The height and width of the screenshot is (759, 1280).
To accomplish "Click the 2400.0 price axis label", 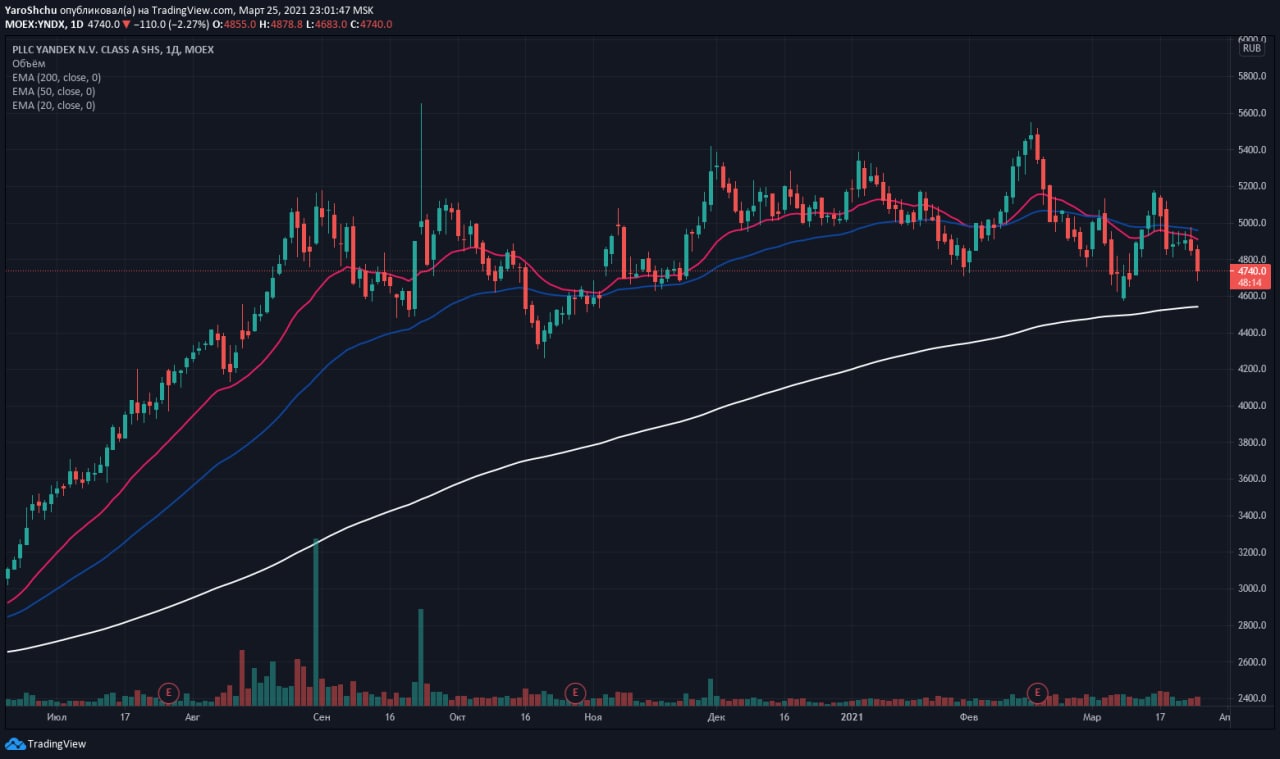I will [x=1252, y=698].
